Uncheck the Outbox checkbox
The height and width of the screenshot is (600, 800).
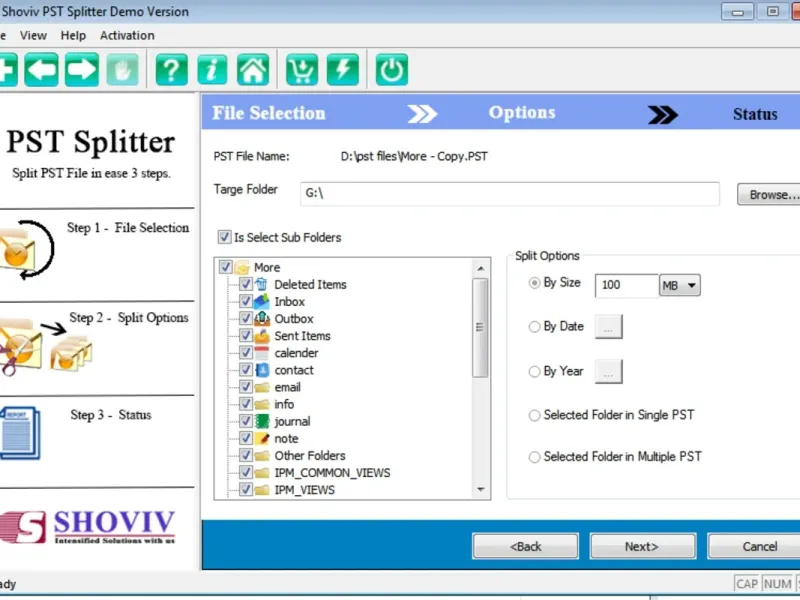(245, 318)
